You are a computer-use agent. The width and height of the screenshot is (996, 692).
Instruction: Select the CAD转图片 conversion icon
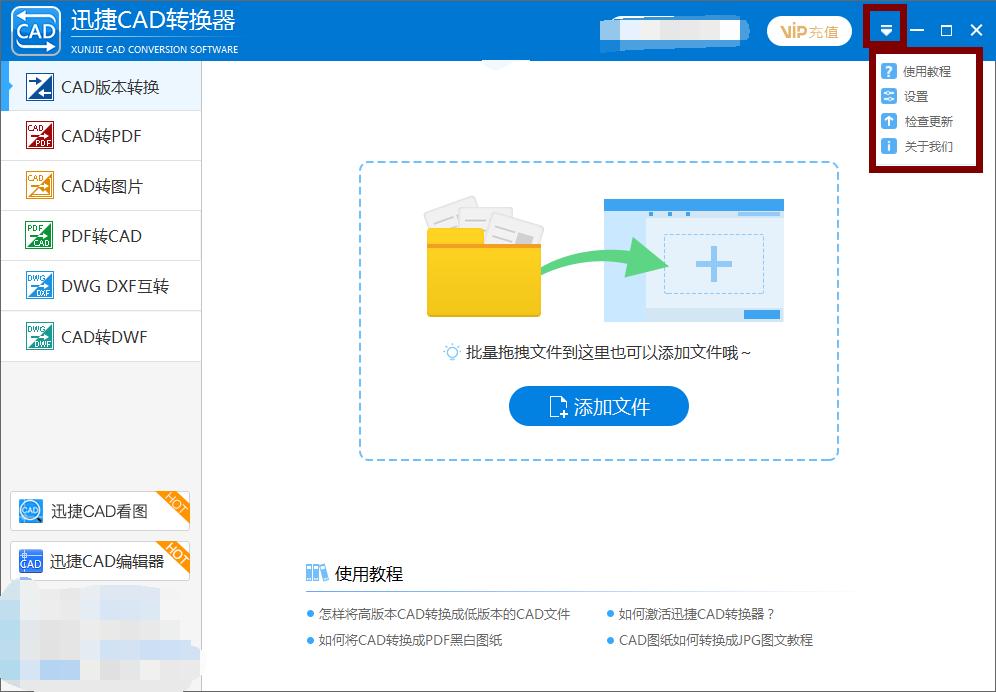tap(40, 185)
